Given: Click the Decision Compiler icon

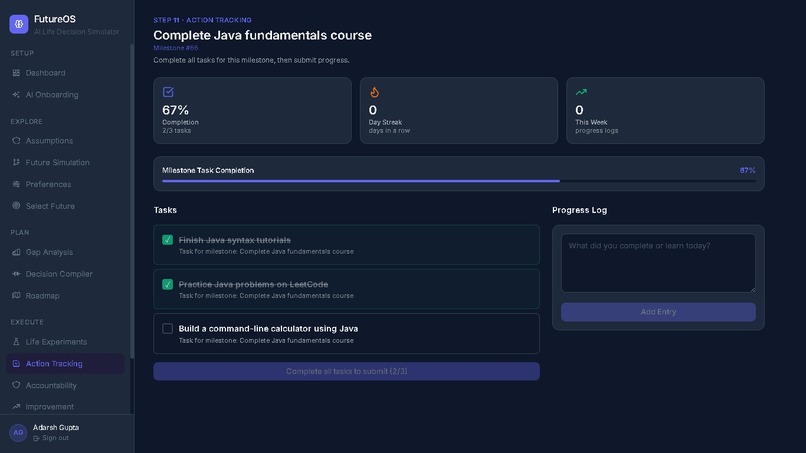Looking at the screenshot, I should (16, 274).
